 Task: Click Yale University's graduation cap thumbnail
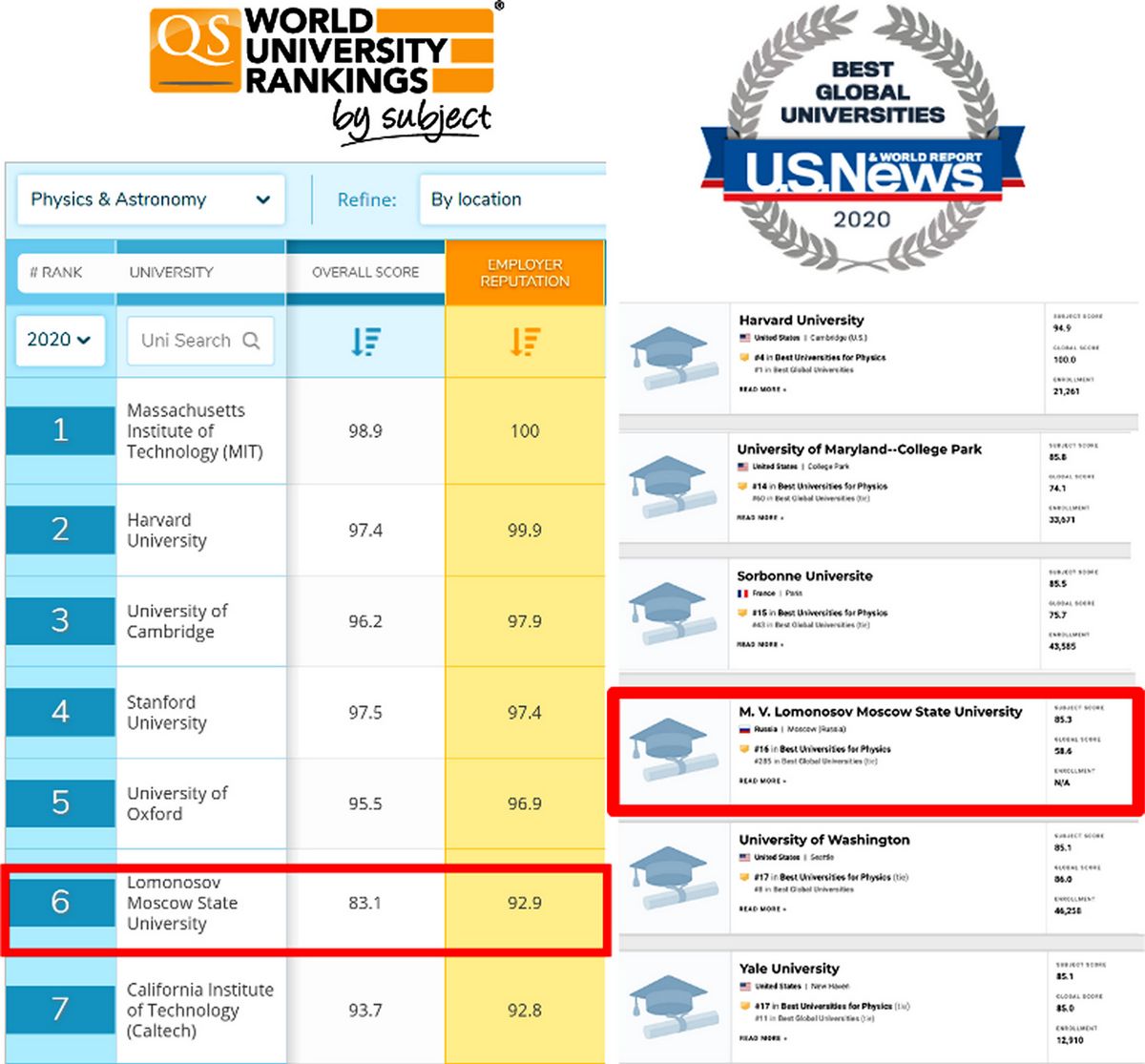click(675, 1007)
